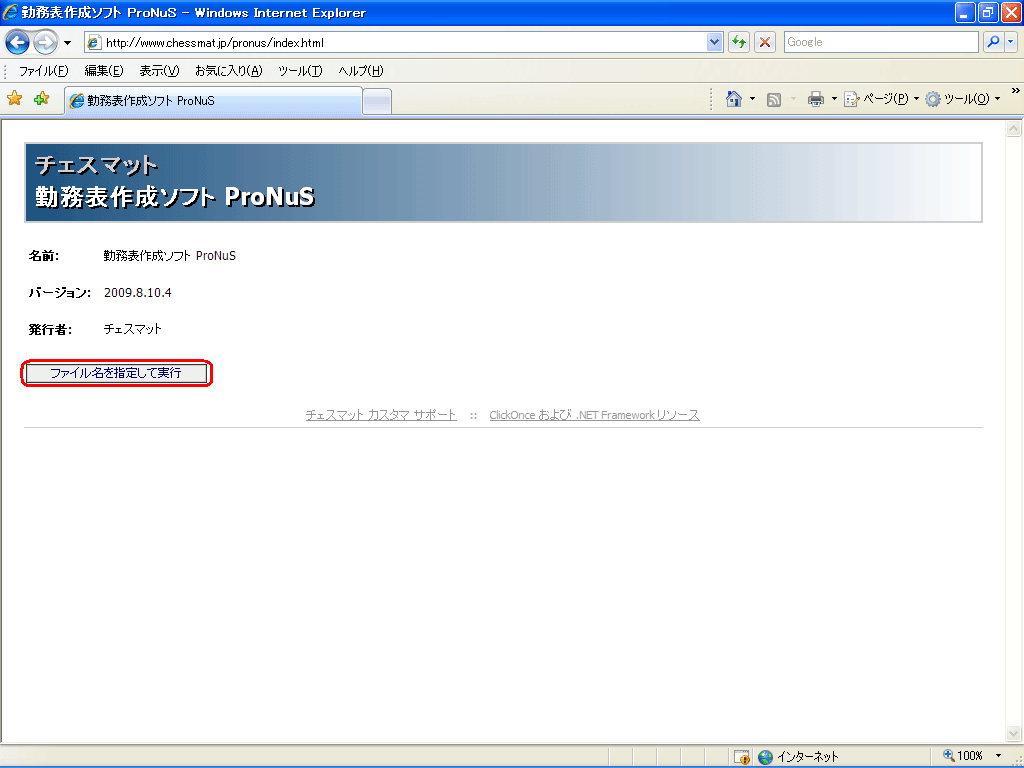The height and width of the screenshot is (768, 1024).
Task: Open the 編集(E) menu
Action: (x=103, y=71)
